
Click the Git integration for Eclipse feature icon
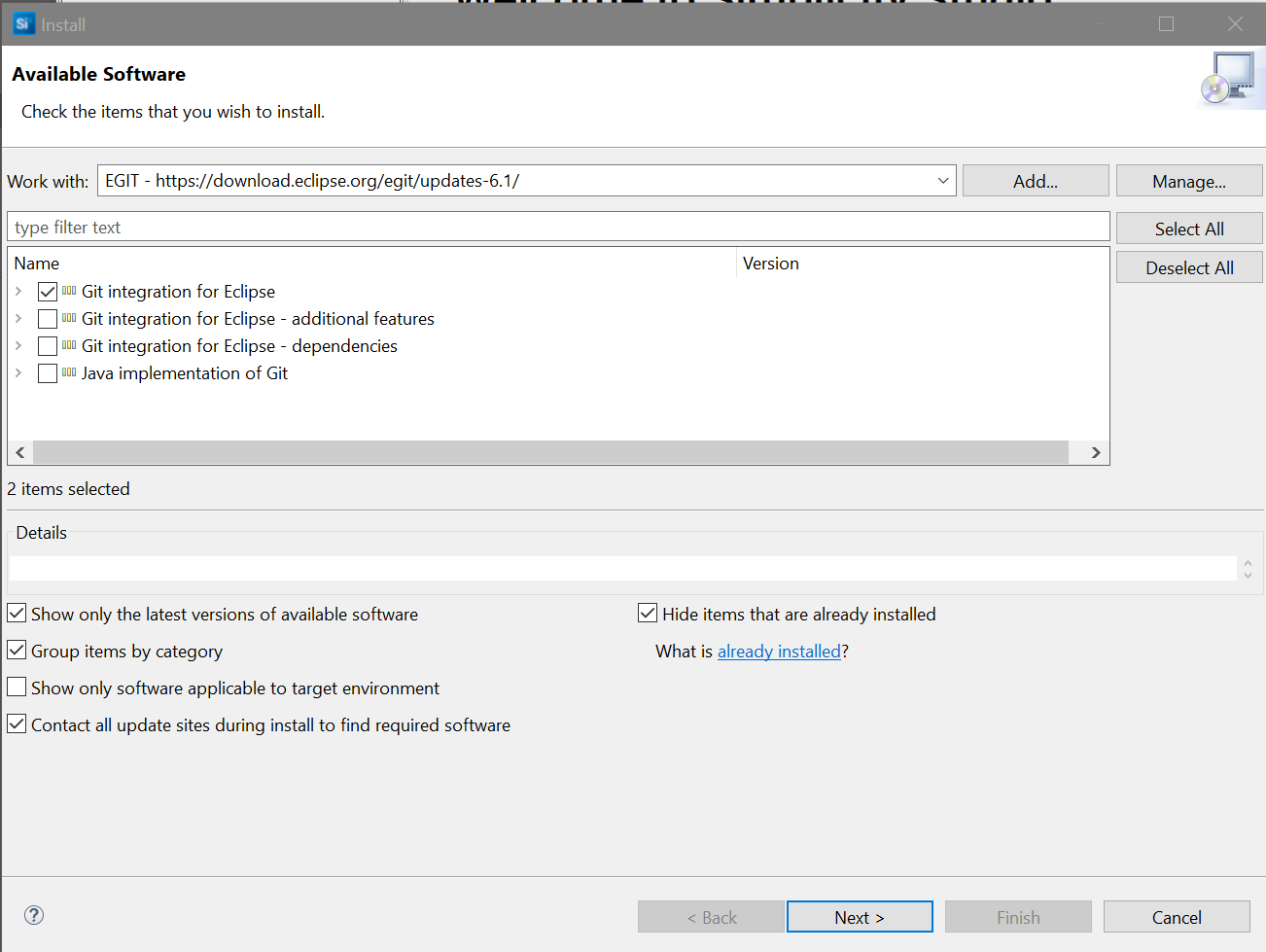coord(68,291)
